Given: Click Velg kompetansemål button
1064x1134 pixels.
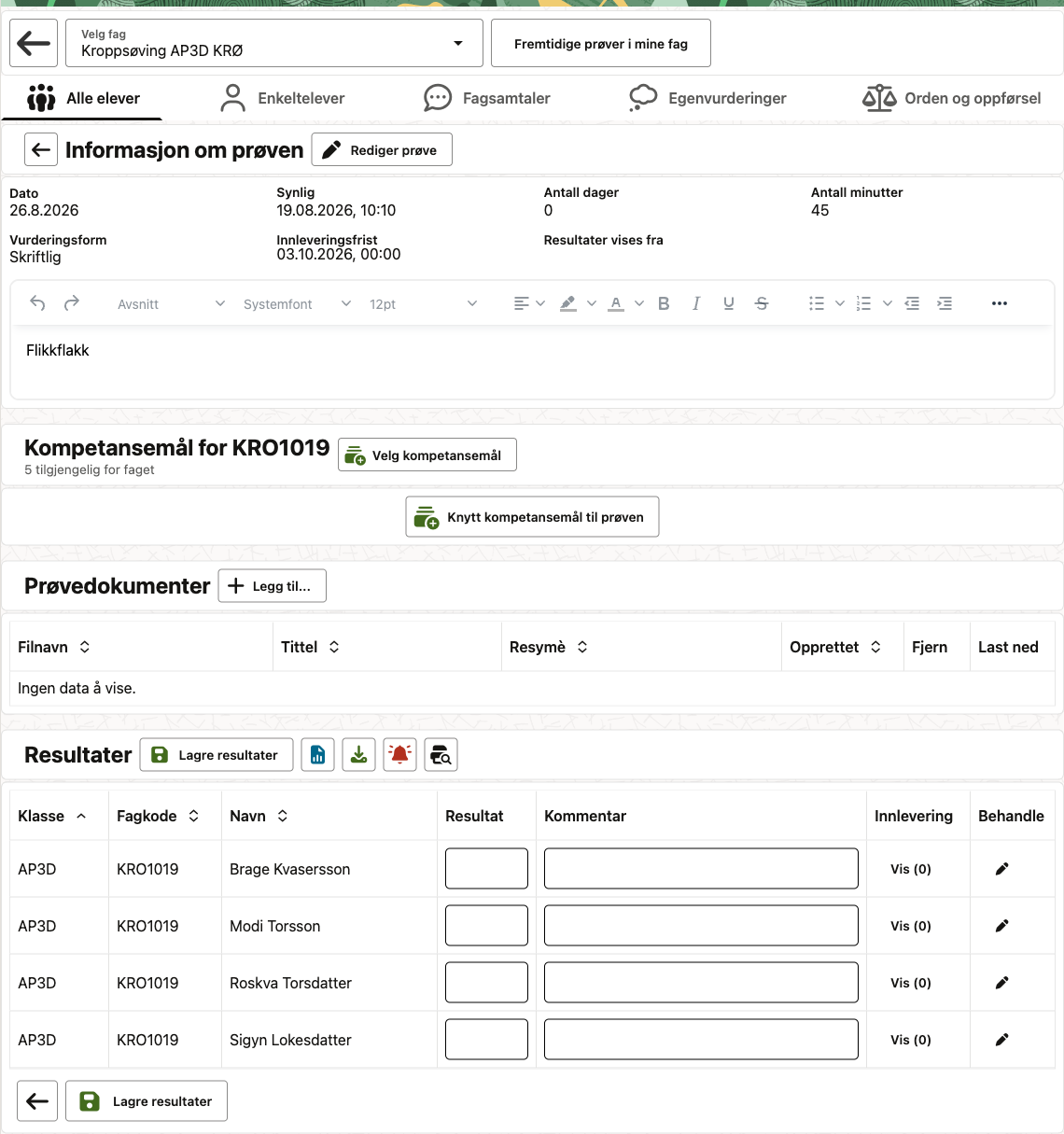Looking at the screenshot, I should point(427,455).
